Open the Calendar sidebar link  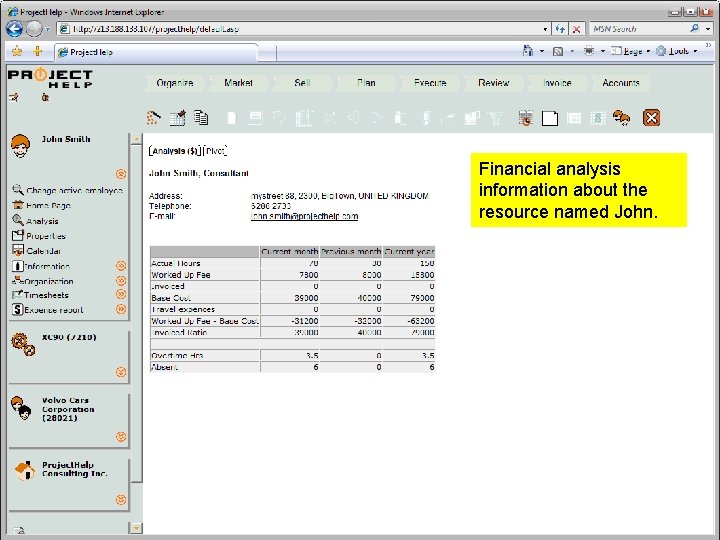[44, 251]
